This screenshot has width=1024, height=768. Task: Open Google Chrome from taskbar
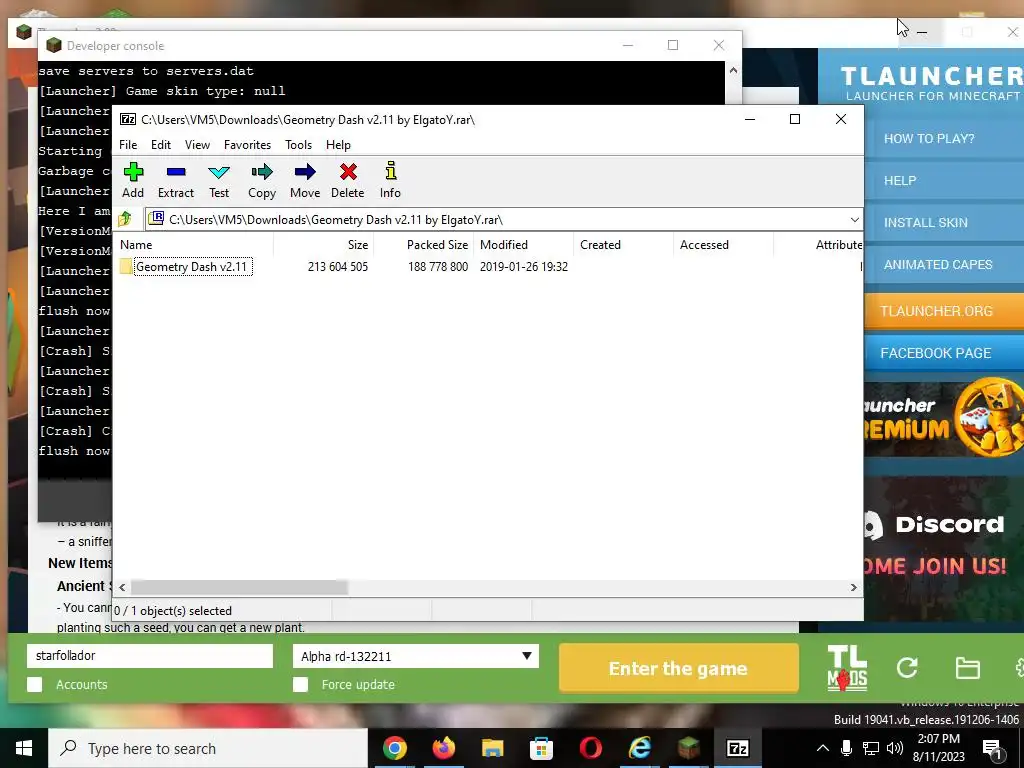pos(394,748)
